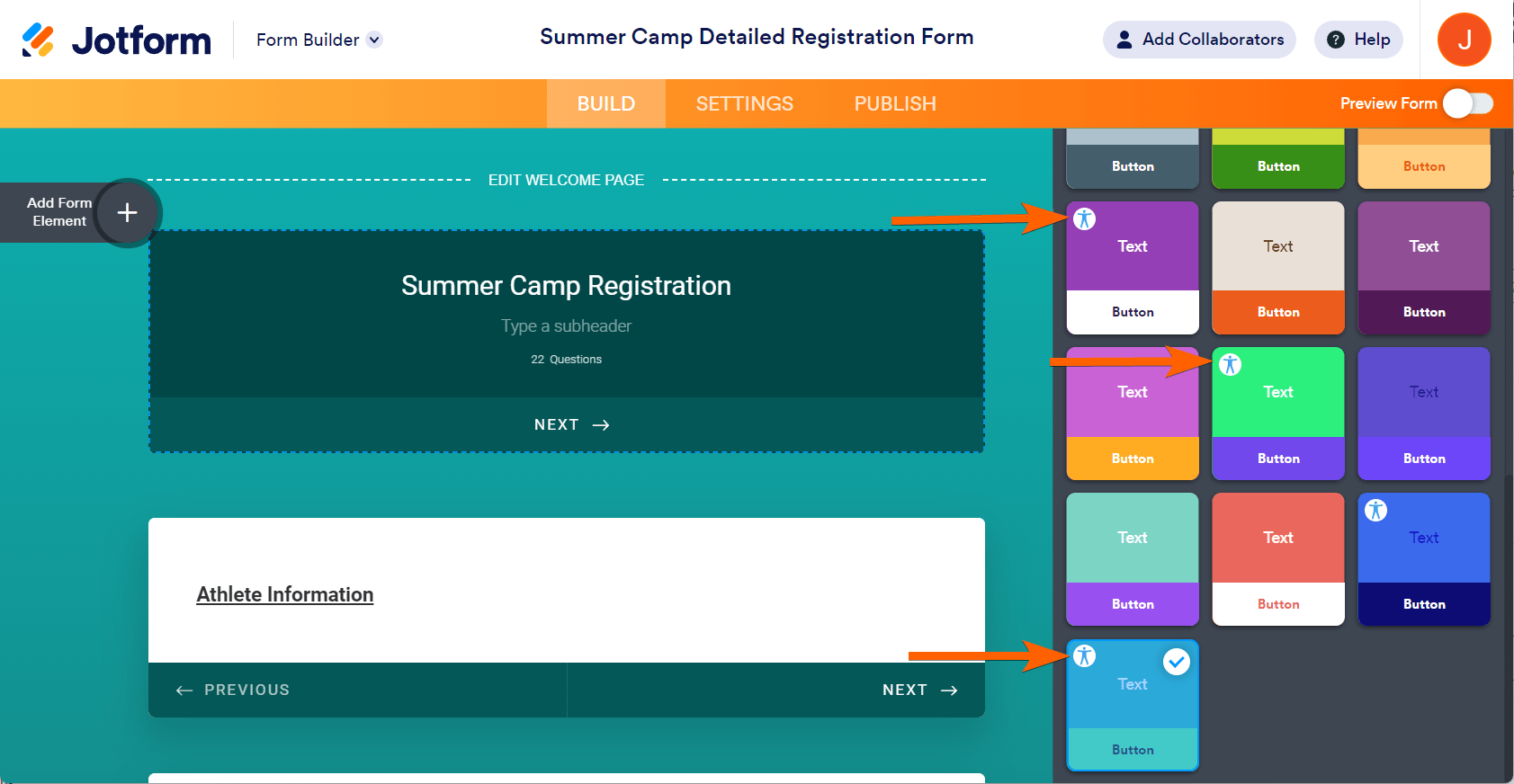Click the plus Add Form Element icon
This screenshot has width=1514, height=784.
[128, 212]
